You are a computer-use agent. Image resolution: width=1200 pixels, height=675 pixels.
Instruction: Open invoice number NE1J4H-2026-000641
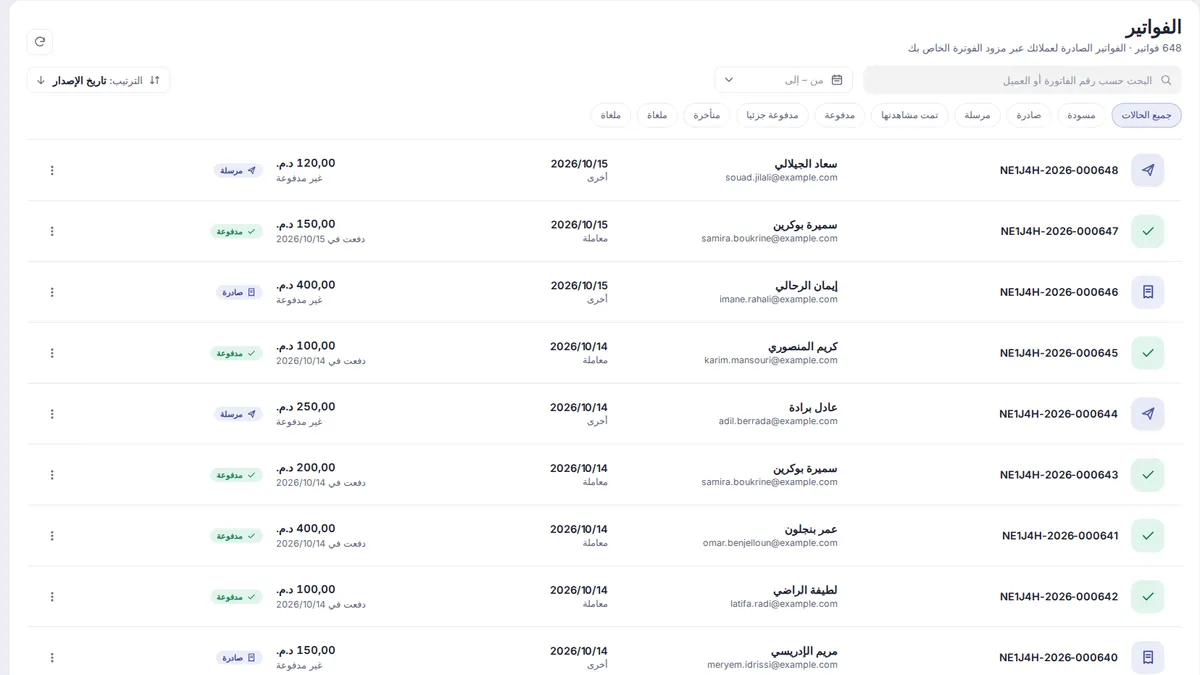pos(1060,536)
